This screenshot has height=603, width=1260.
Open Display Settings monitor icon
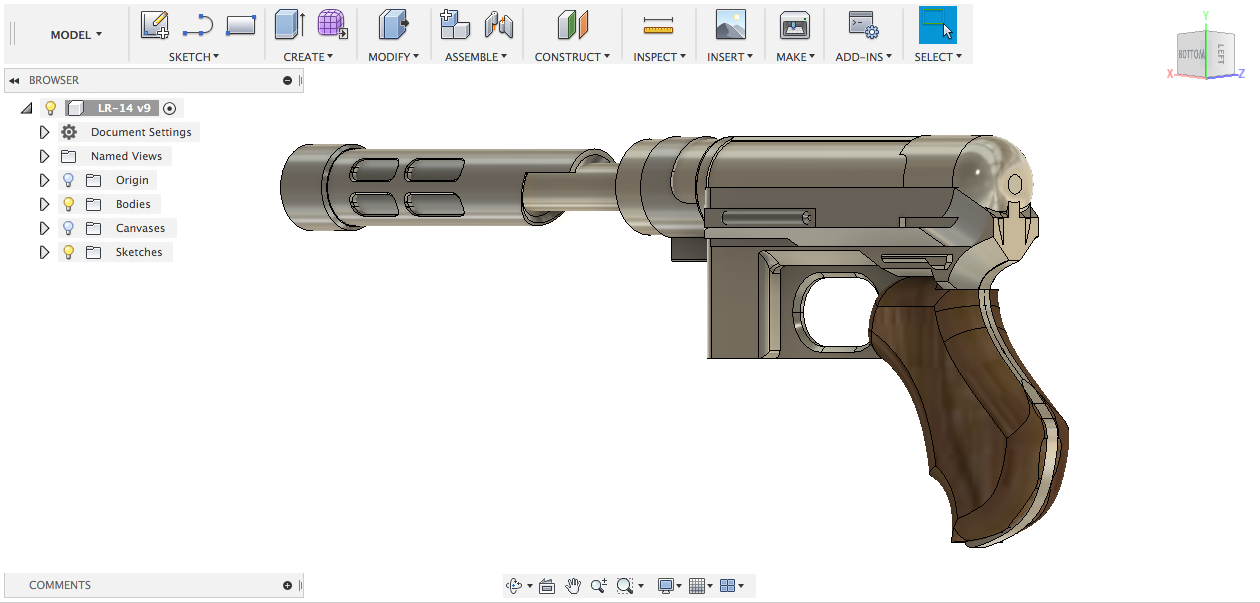[x=666, y=586]
